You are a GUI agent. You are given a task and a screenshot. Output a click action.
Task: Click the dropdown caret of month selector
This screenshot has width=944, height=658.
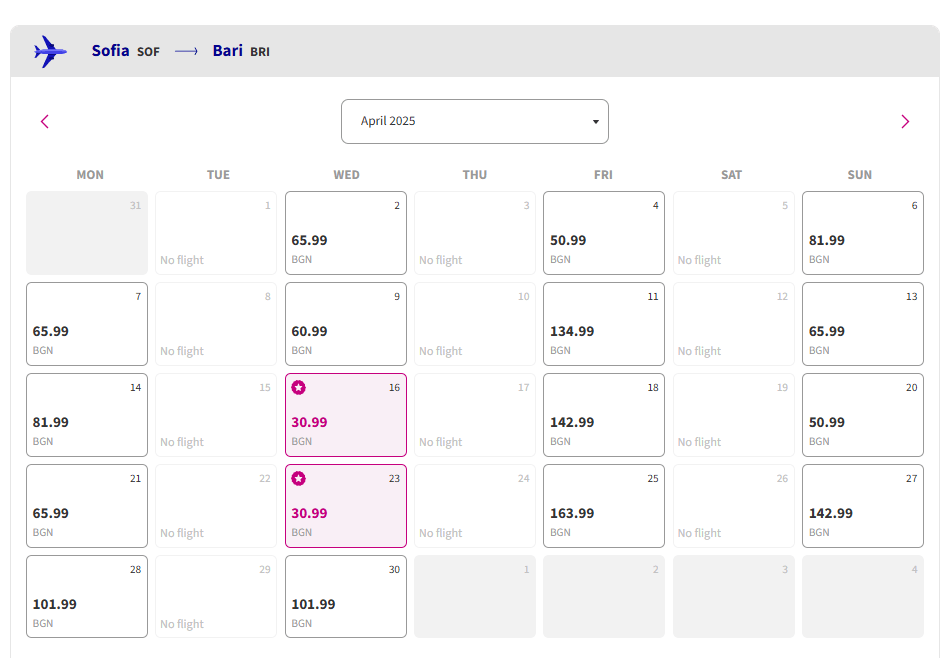pos(596,122)
